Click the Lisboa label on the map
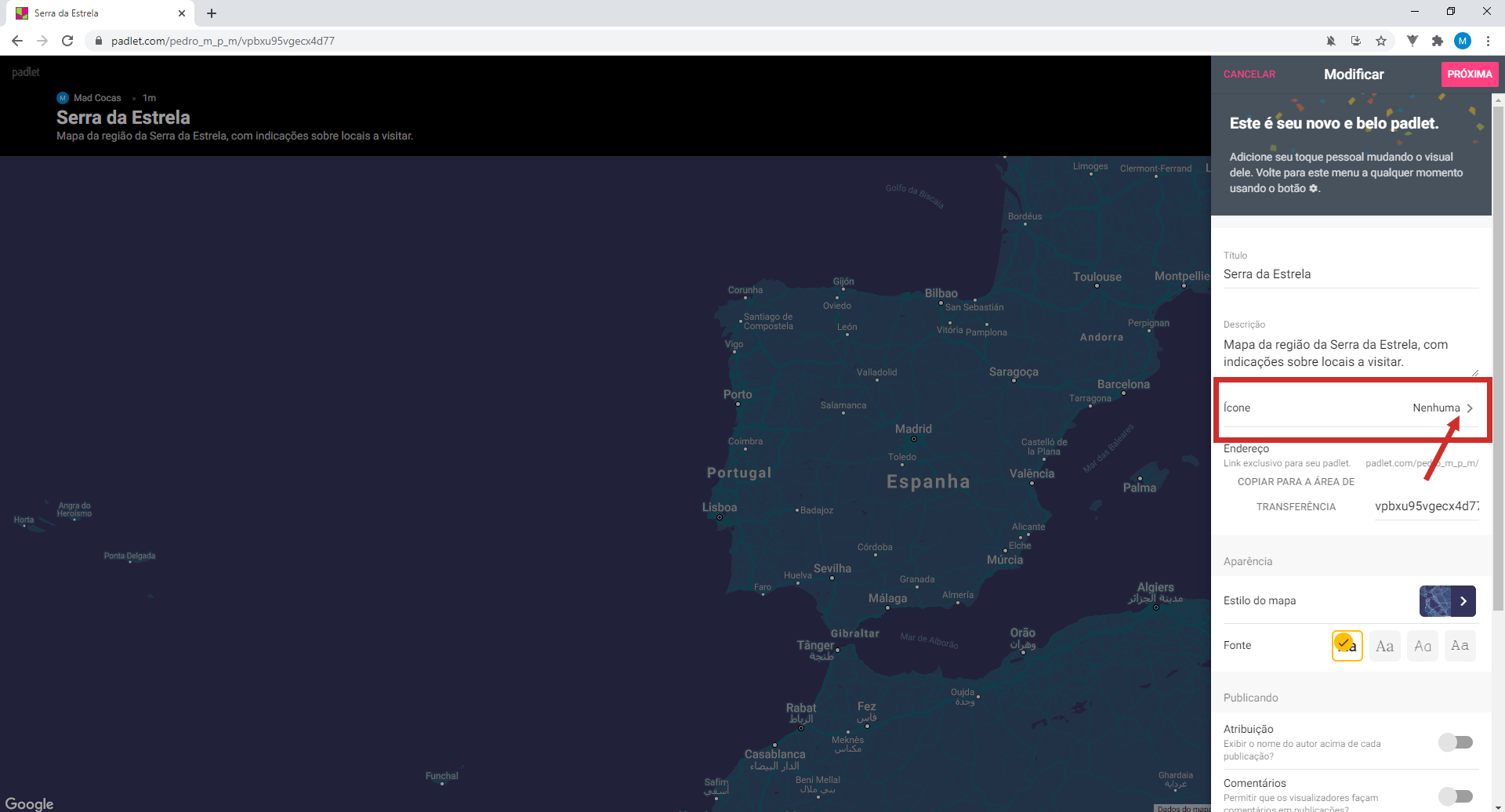Viewport: 1505px width, 812px height. click(720, 508)
